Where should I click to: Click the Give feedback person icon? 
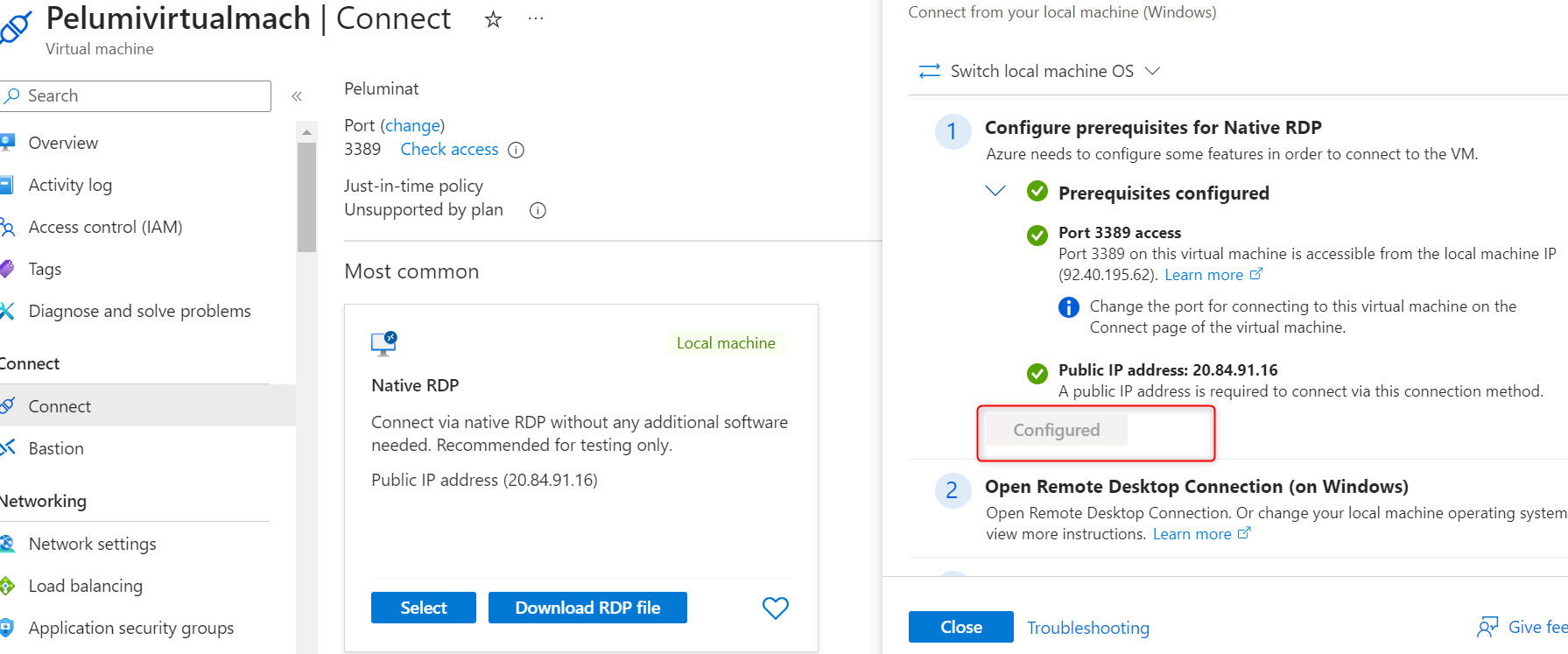1487,627
